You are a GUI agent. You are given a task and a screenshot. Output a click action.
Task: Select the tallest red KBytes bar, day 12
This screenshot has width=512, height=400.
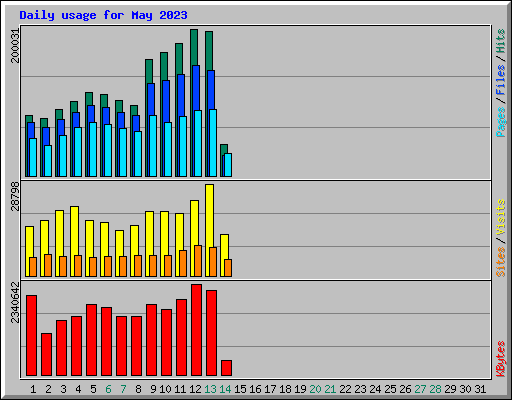pos(196,330)
